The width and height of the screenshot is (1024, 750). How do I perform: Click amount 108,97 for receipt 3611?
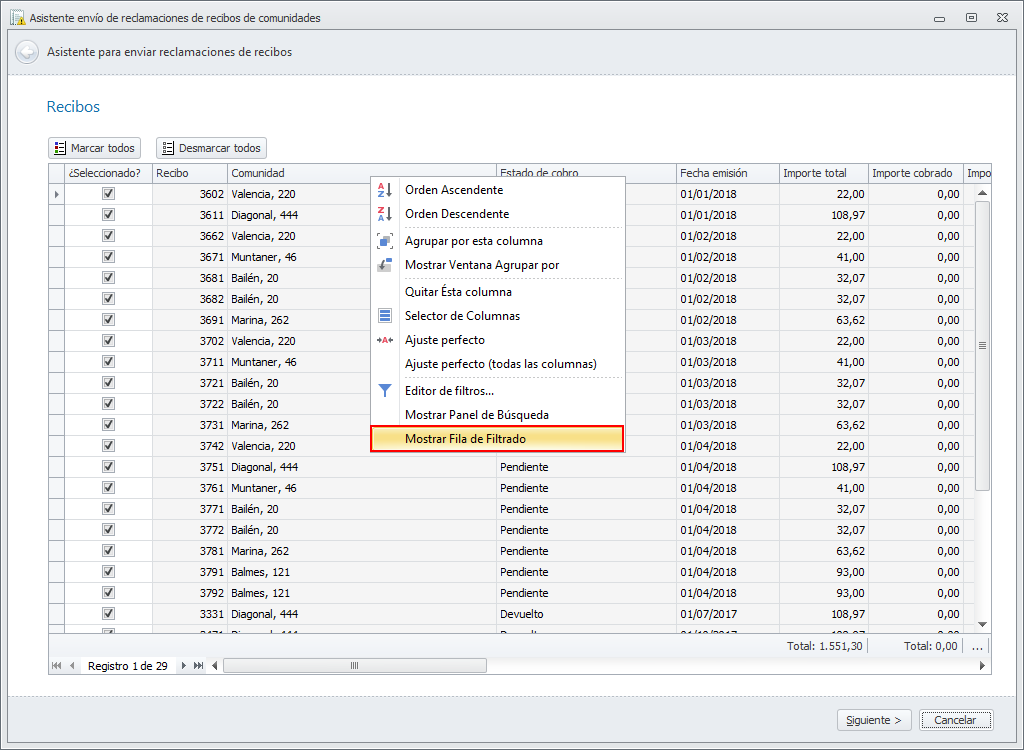tap(824, 215)
